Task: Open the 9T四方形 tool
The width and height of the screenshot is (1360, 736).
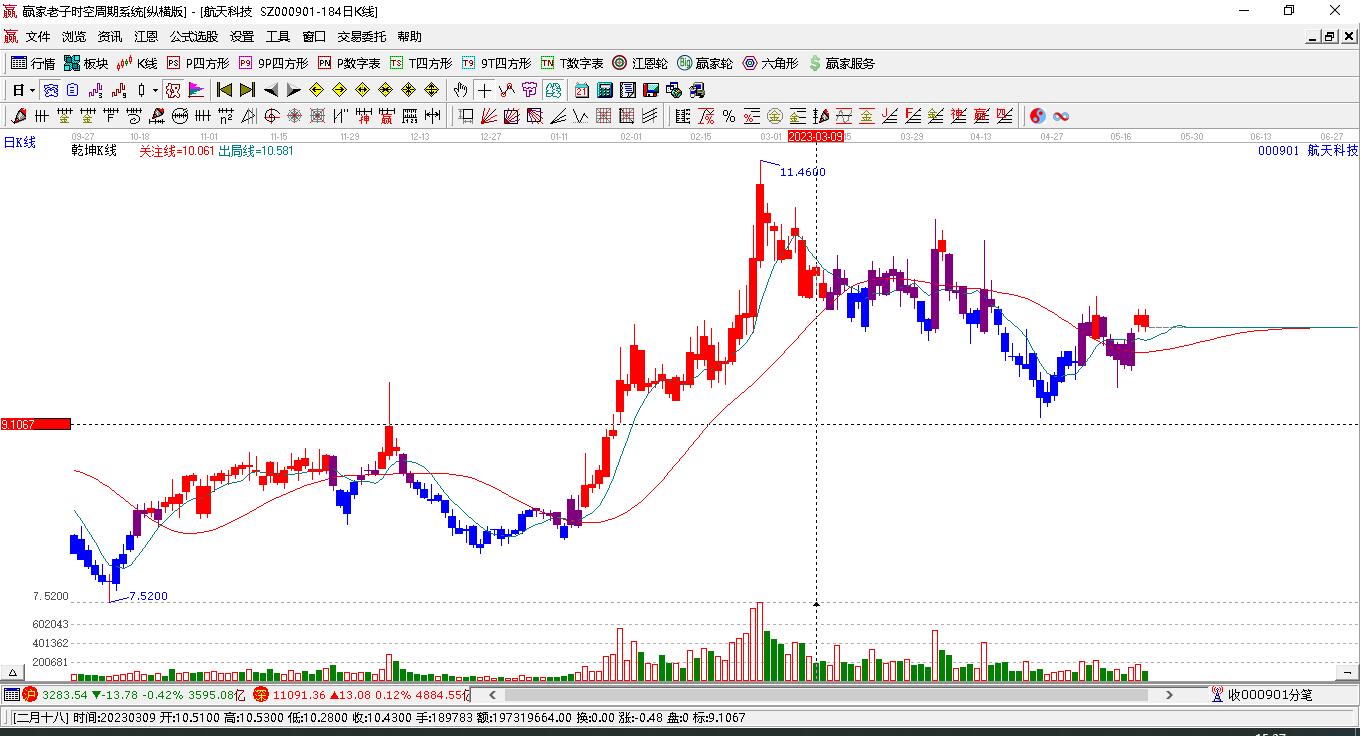Action: (x=496, y=63)
